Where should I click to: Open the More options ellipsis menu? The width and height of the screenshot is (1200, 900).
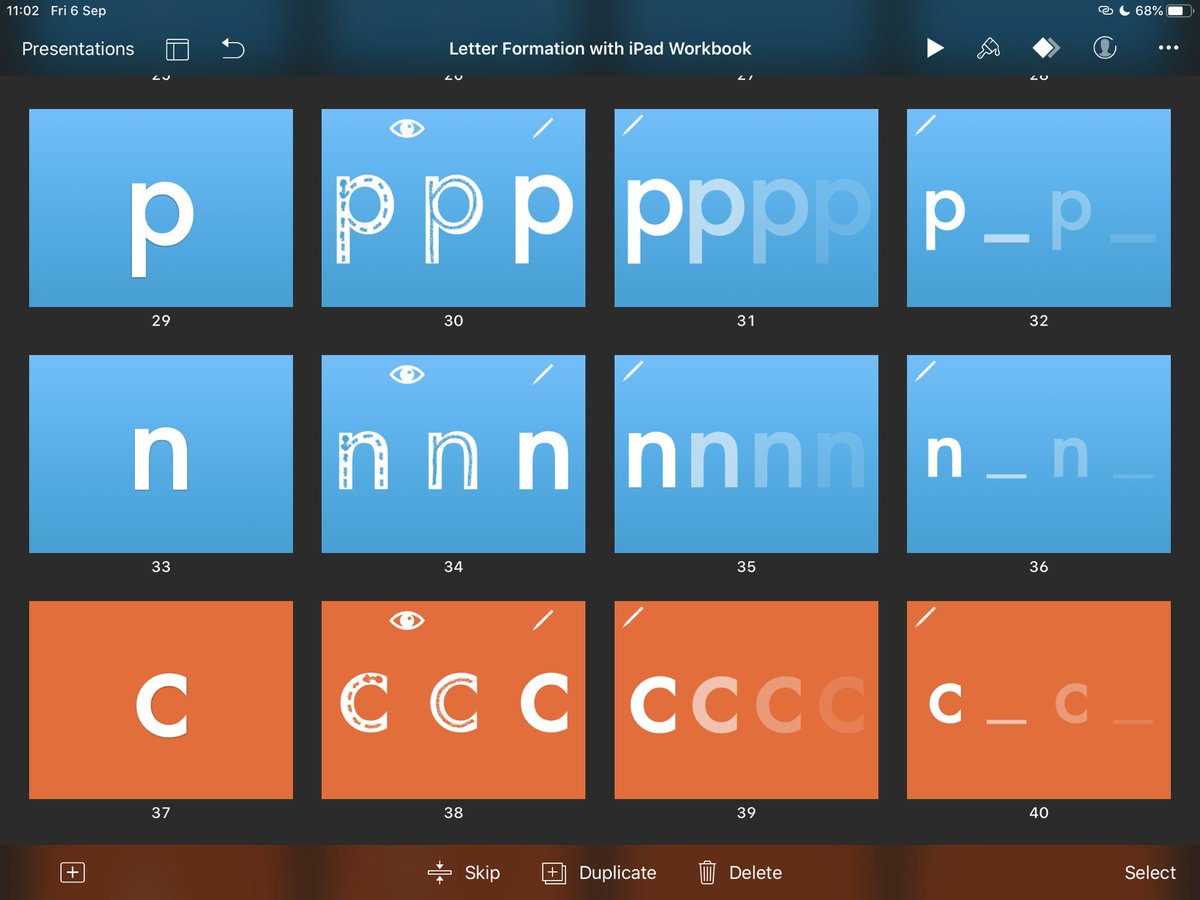[x=1168, y=48]
